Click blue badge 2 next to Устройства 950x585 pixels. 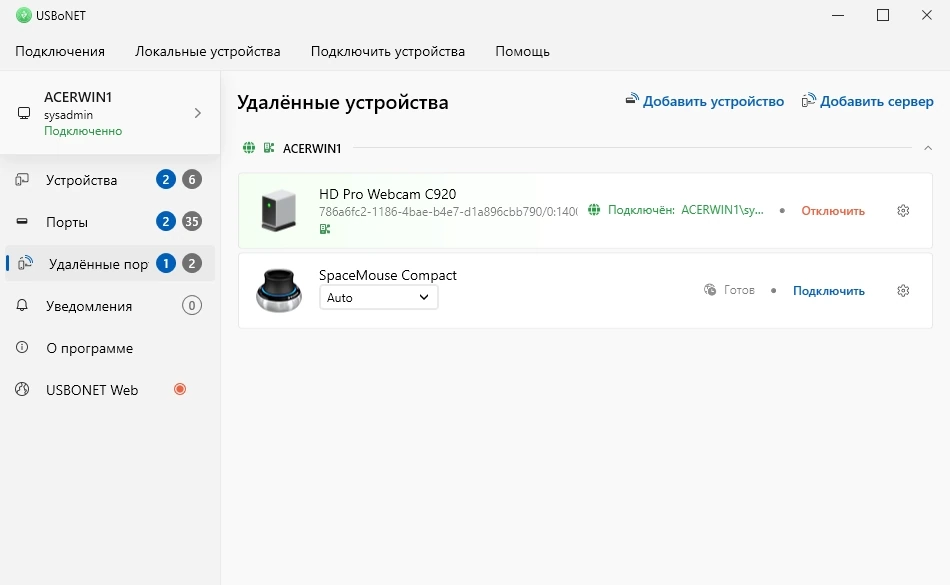click(165, 179)
